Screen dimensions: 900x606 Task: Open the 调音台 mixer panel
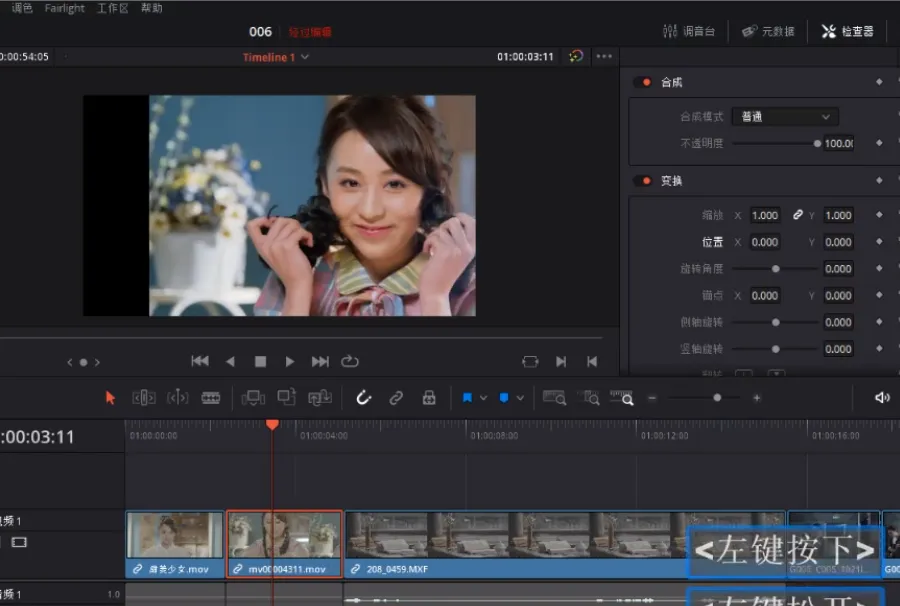tap(689, 31)
